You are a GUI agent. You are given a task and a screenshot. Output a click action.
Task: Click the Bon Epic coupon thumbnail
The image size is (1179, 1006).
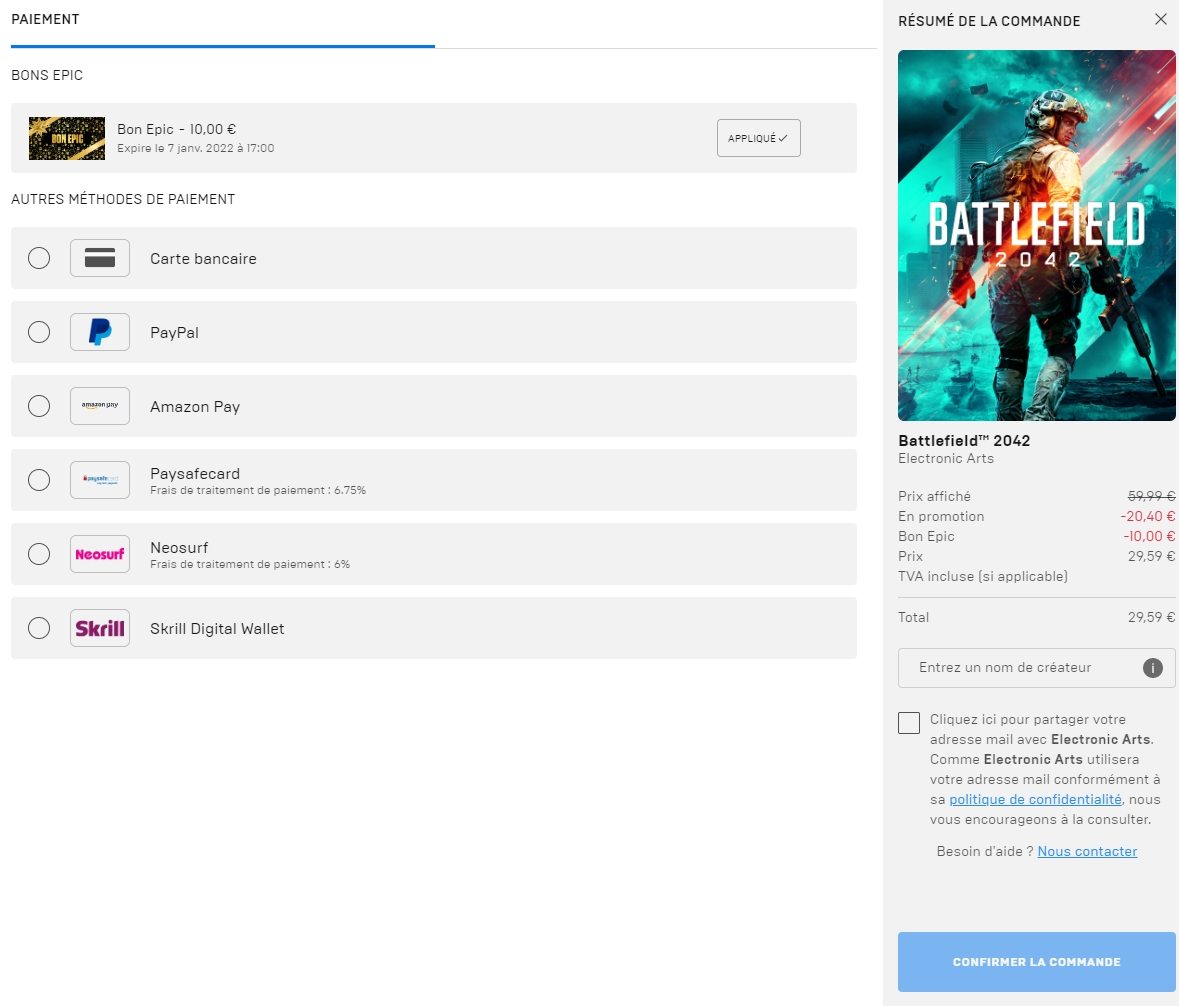[67, 138]
